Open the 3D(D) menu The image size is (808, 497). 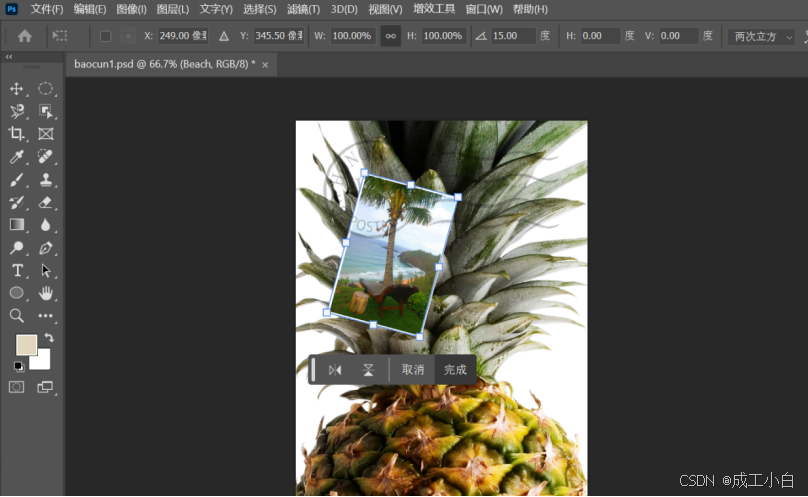point(344,9)
